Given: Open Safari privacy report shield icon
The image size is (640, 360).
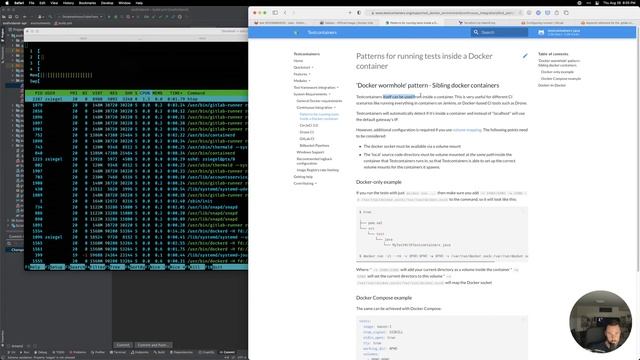Looking at the screenshot, I should click(359, 13).
